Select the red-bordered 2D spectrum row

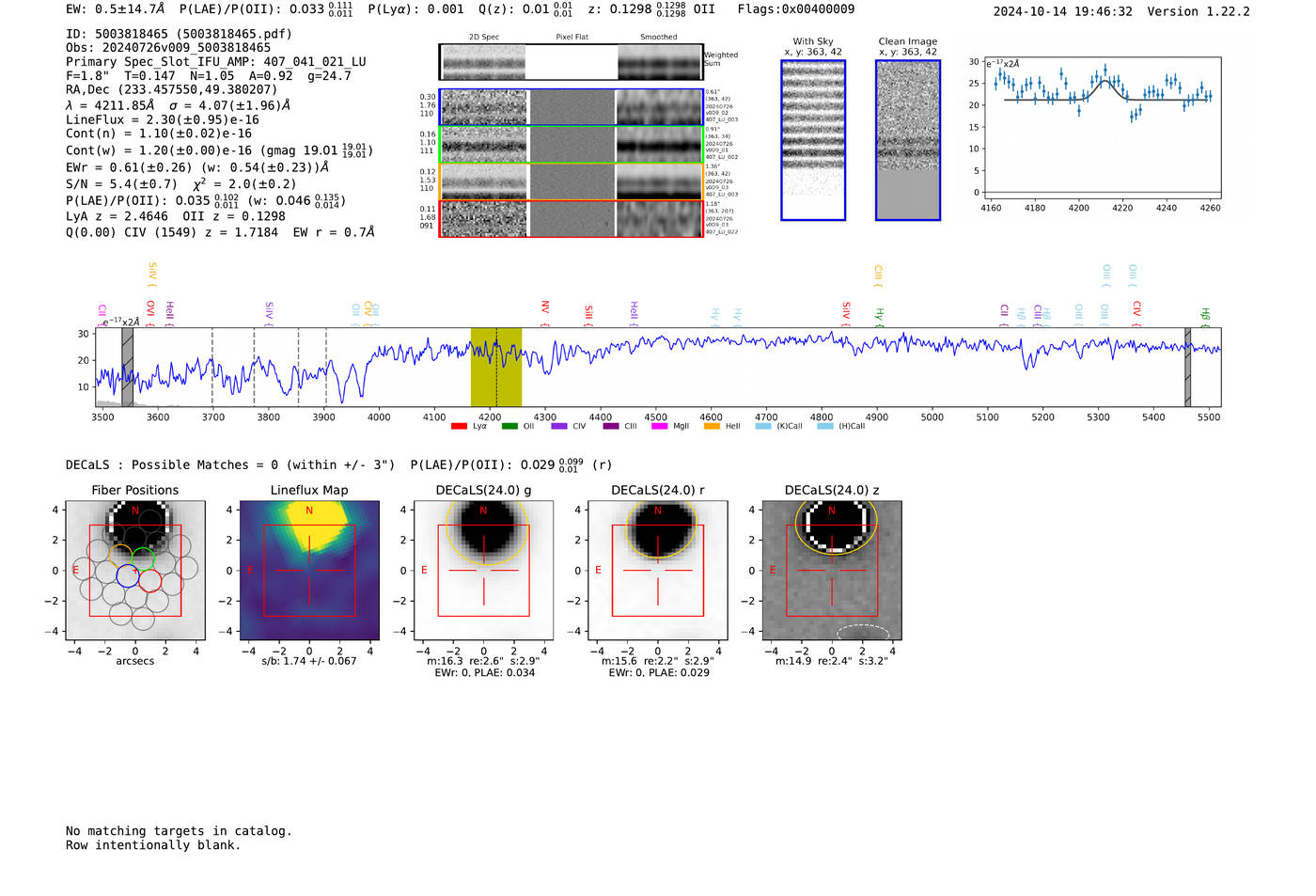(572, 218)
